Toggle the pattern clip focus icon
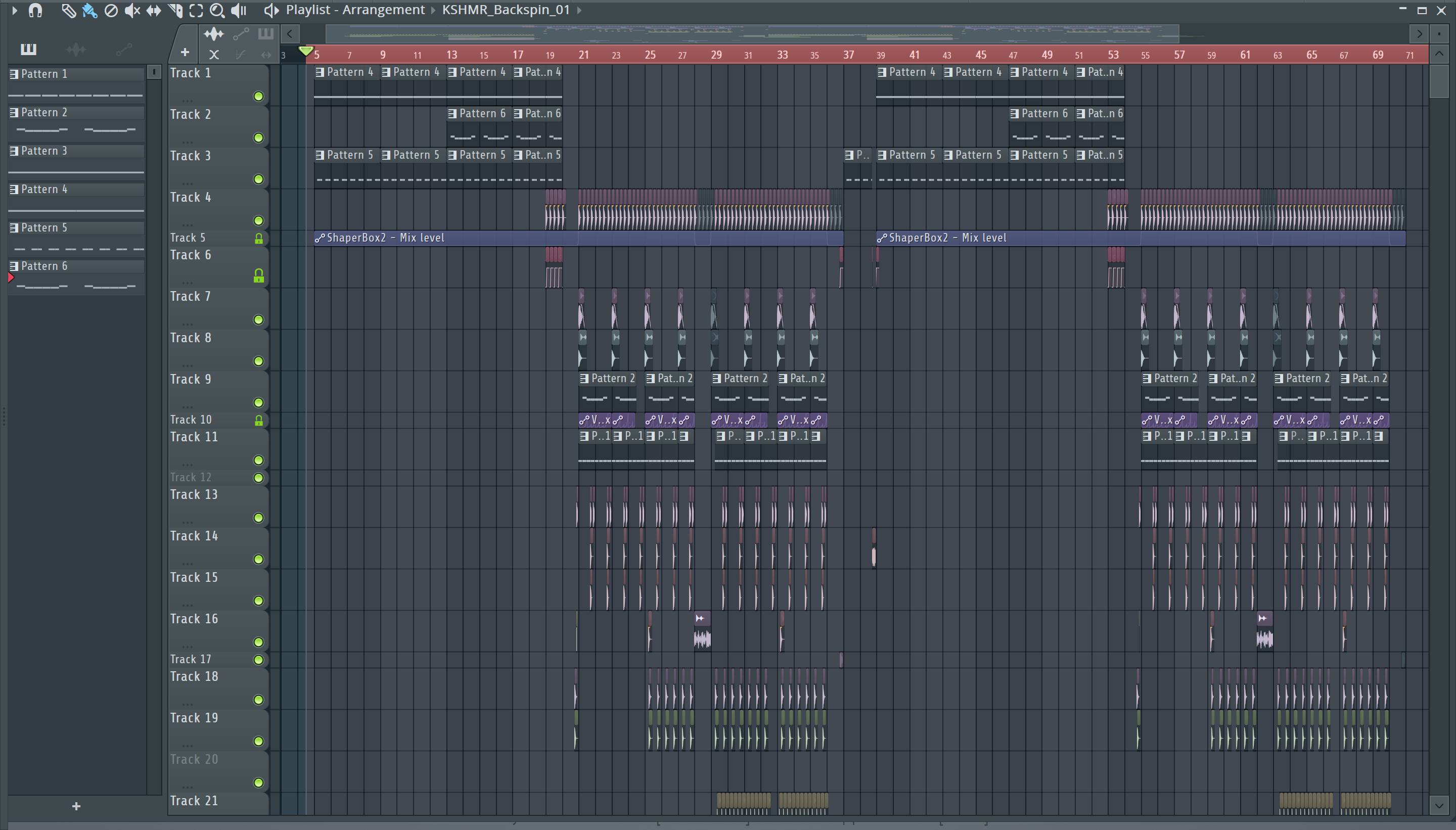 pos(265,34)
